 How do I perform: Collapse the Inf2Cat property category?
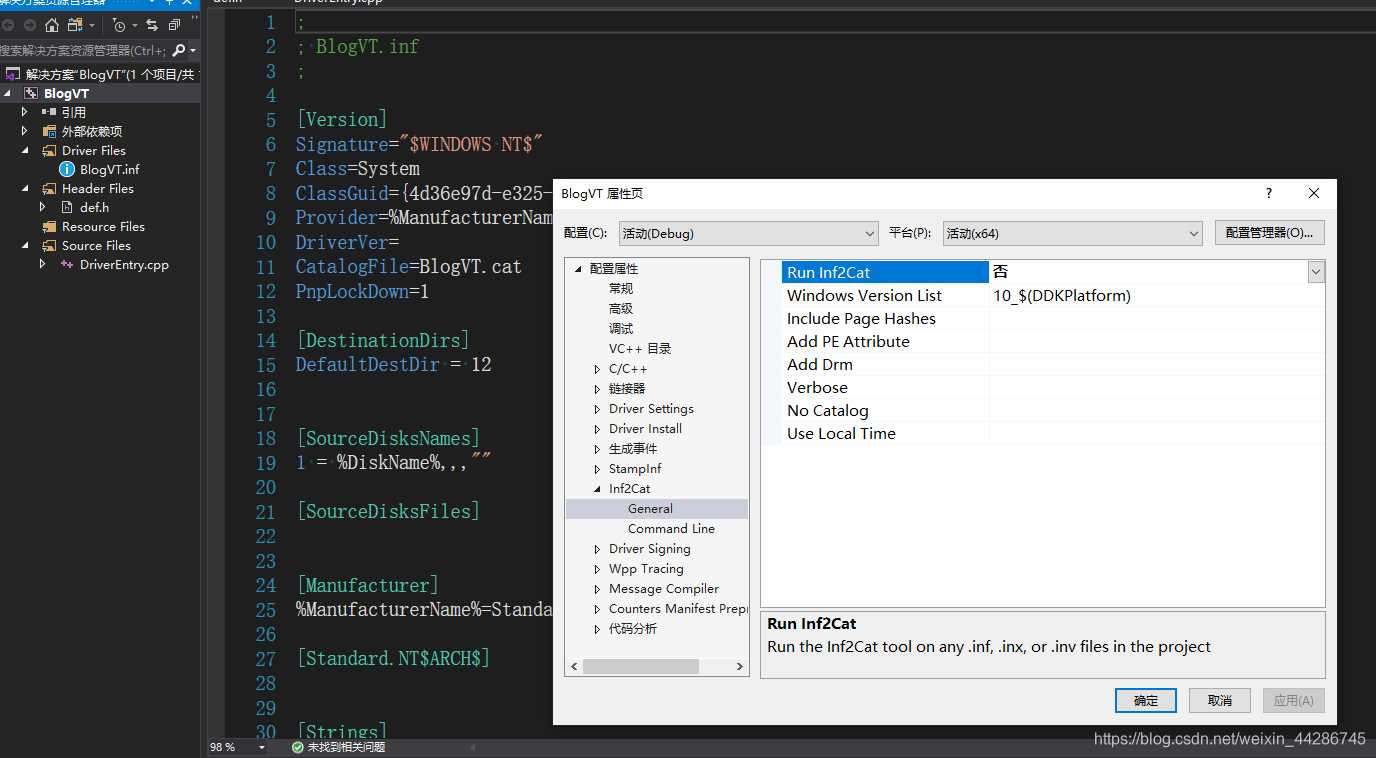pyautogui.click(x=598, y=489)
